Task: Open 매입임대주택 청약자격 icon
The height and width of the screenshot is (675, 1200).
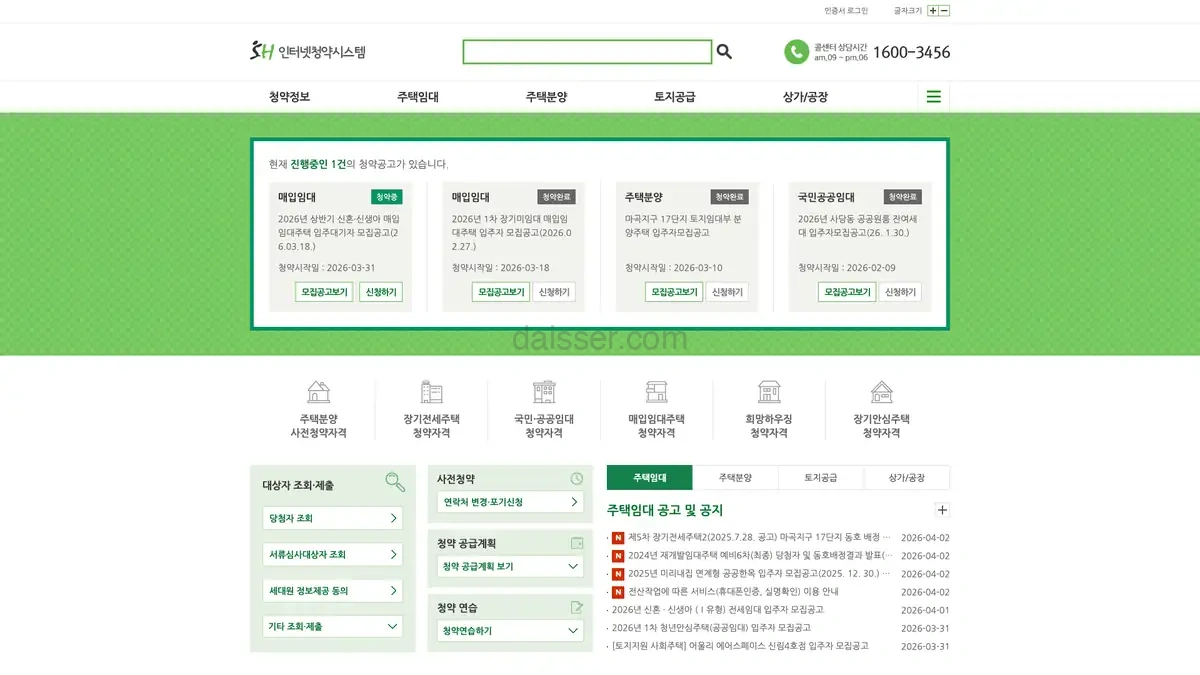Action: 656,391
